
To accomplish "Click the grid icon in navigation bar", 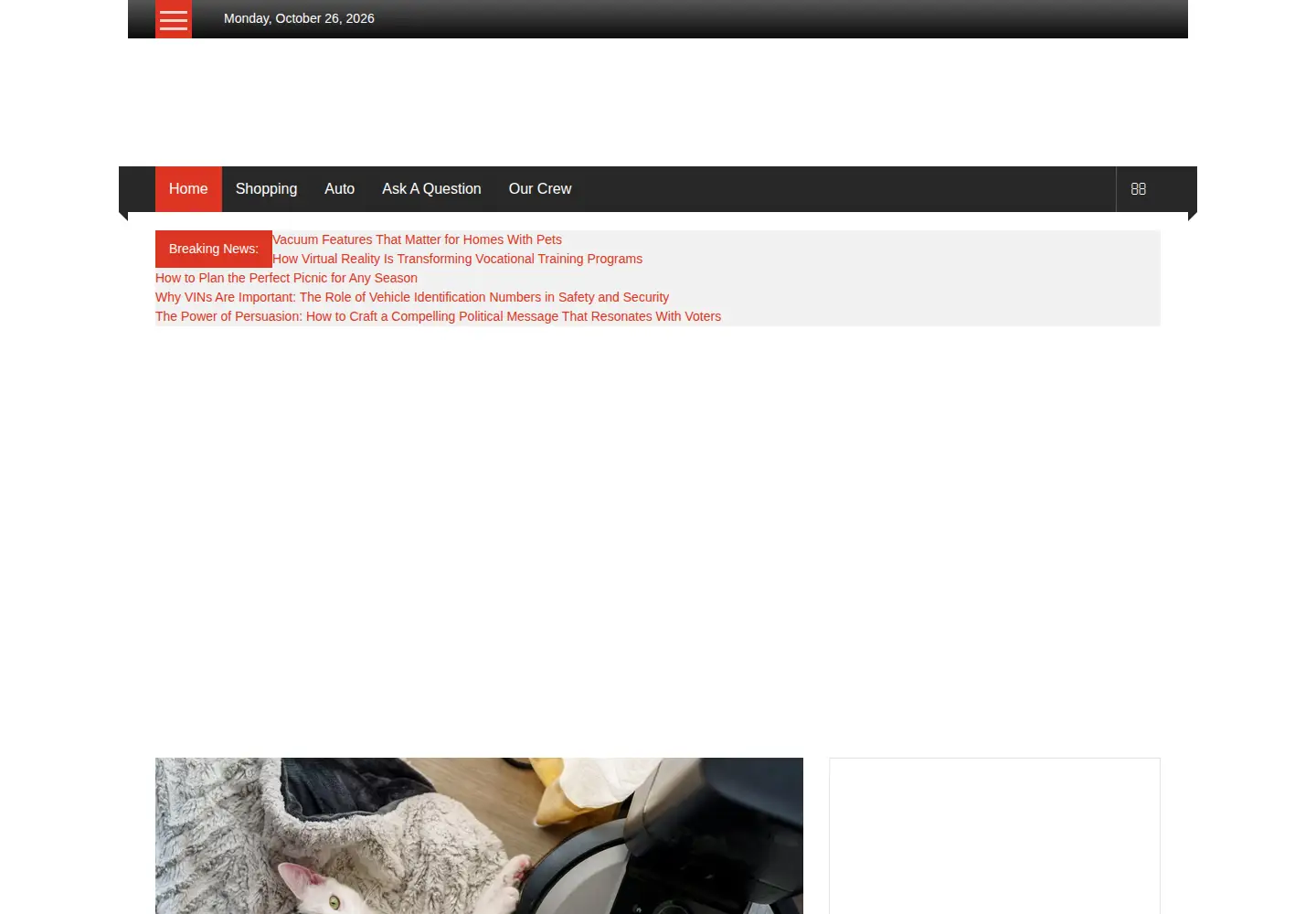I will tap(1138, 189).
